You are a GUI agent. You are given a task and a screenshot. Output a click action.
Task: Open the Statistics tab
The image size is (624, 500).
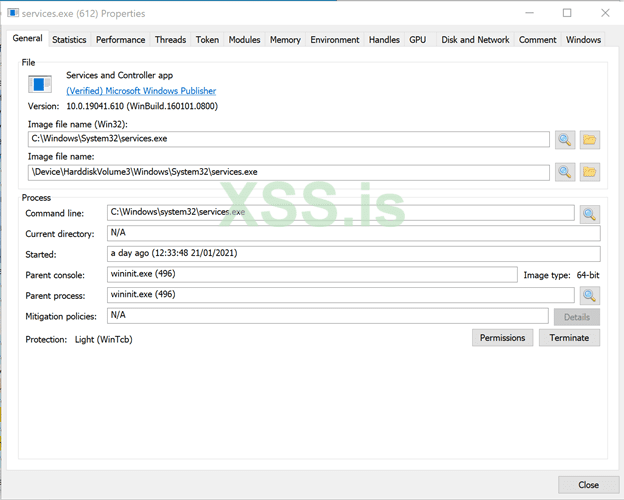69,40
